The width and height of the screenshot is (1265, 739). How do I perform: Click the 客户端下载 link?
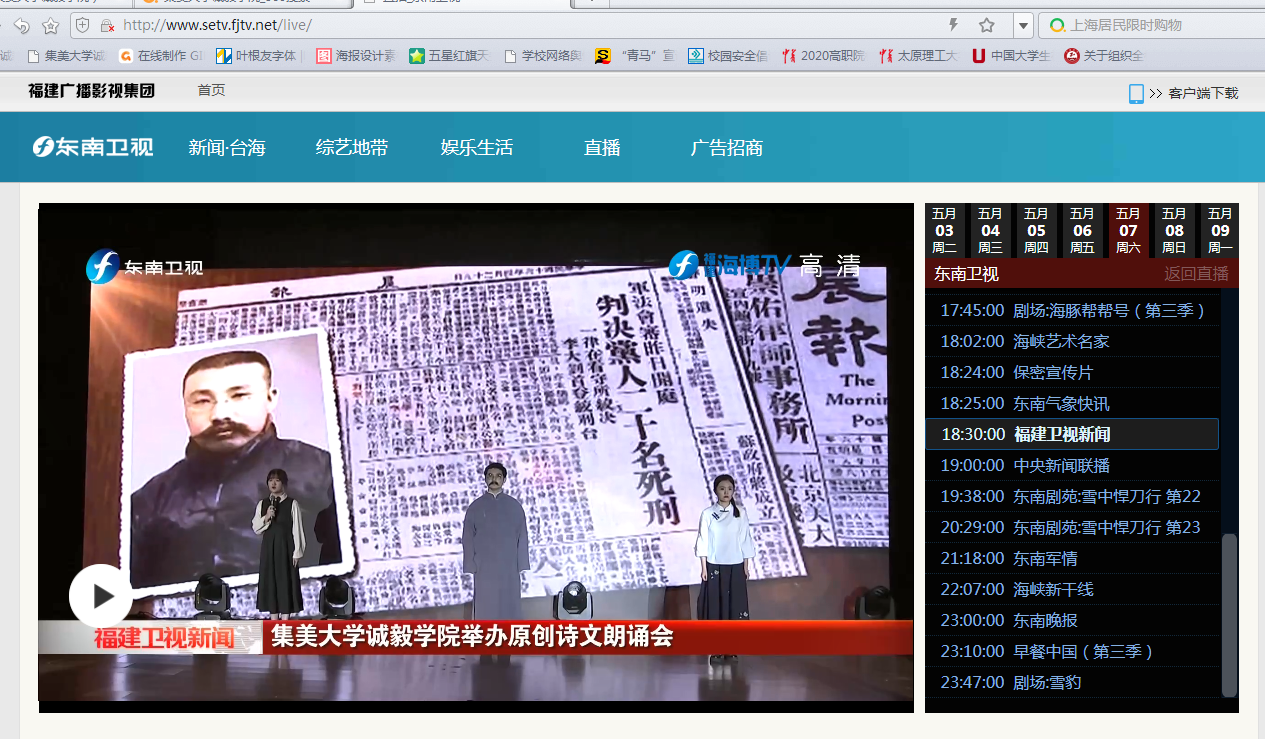(1203, 93)
